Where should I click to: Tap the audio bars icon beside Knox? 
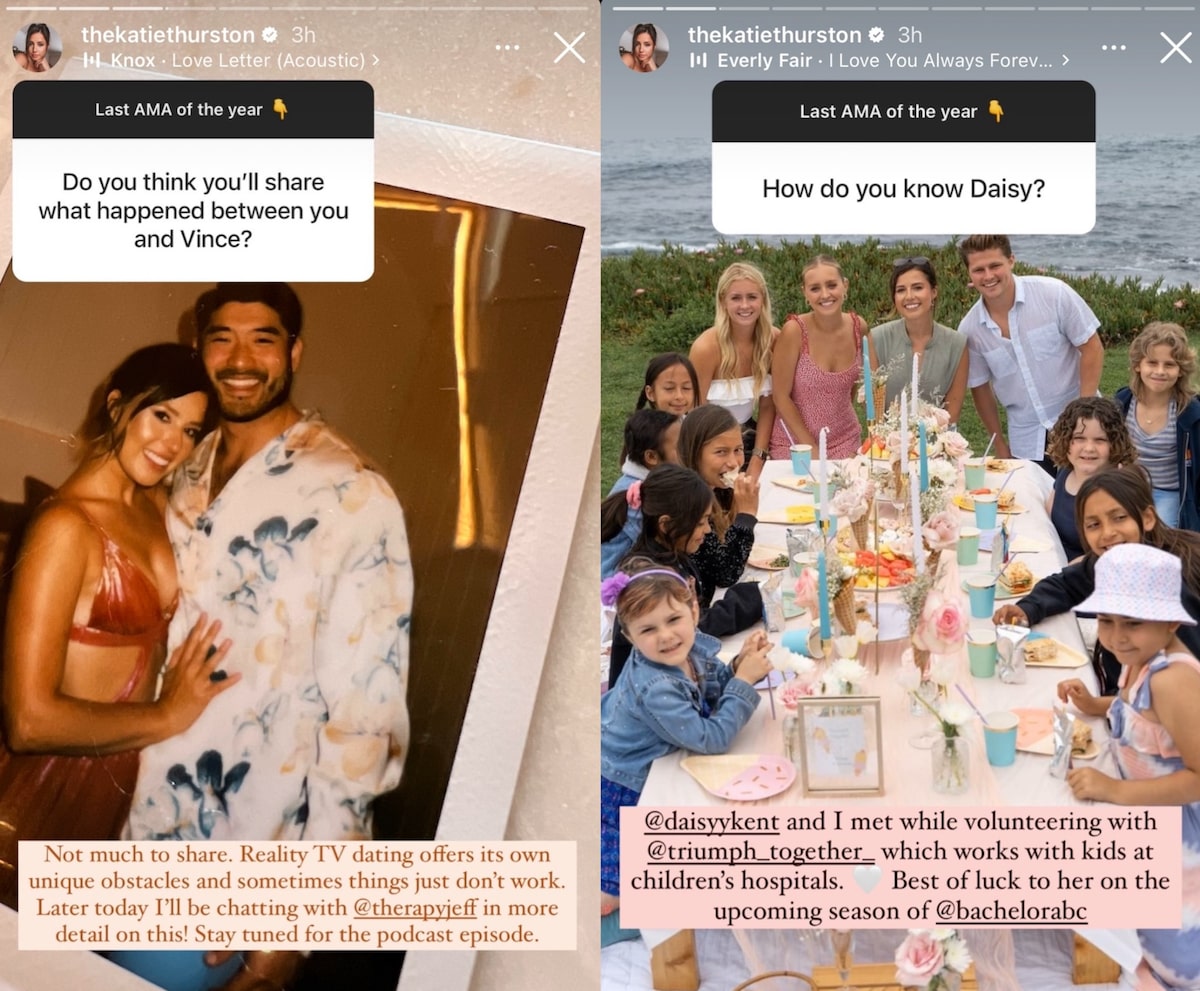tap(91, 61)
